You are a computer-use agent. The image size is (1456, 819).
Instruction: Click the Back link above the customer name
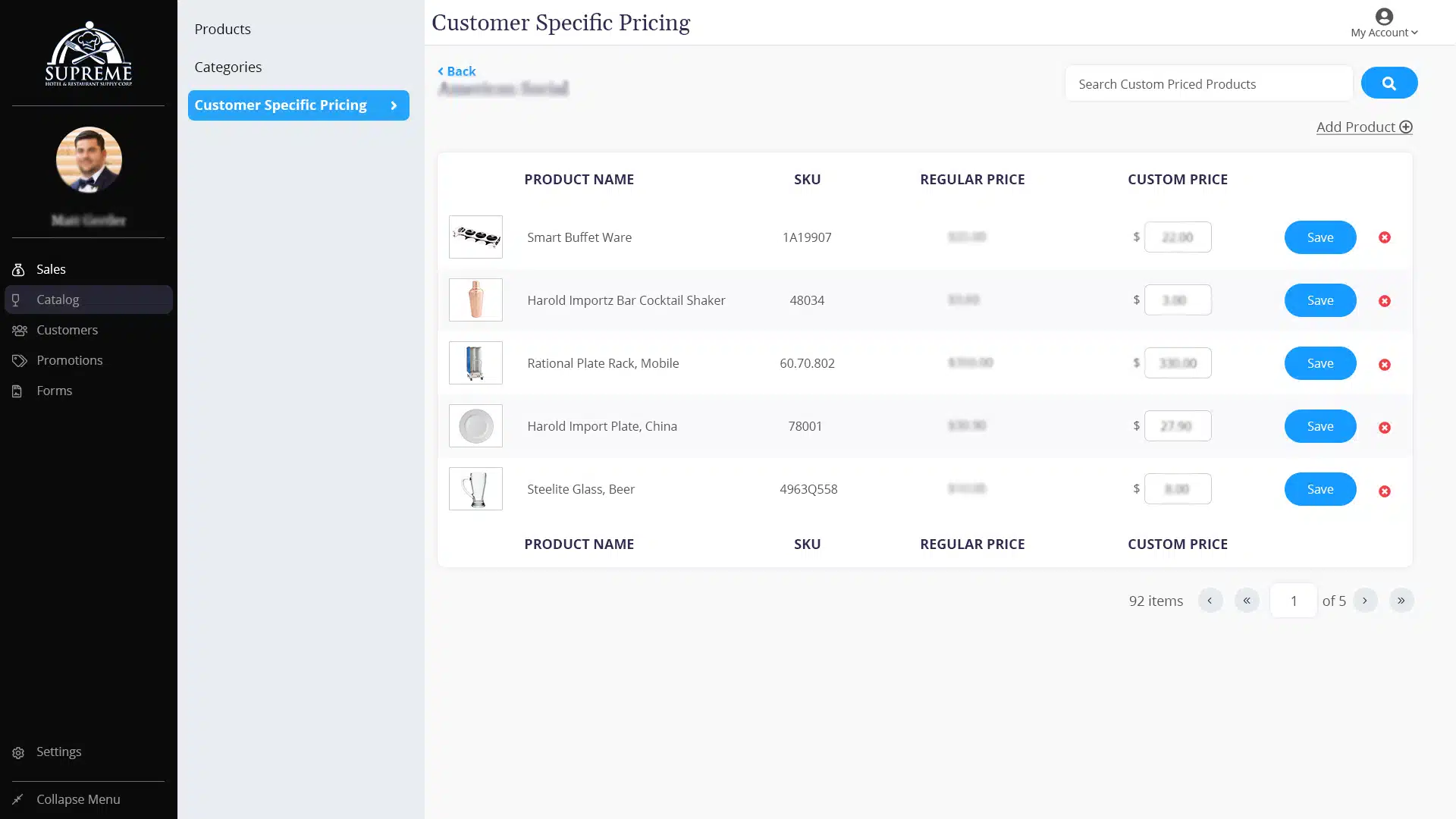456,71
